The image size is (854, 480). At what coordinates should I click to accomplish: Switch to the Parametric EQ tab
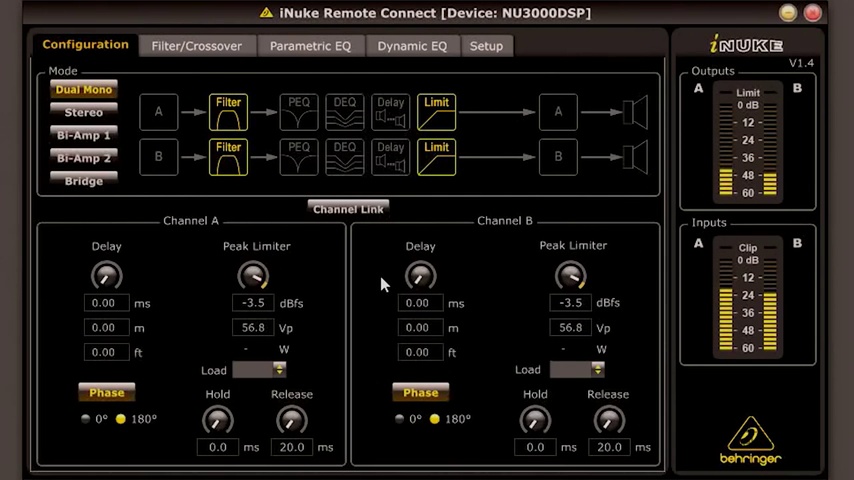pos(310,46)
